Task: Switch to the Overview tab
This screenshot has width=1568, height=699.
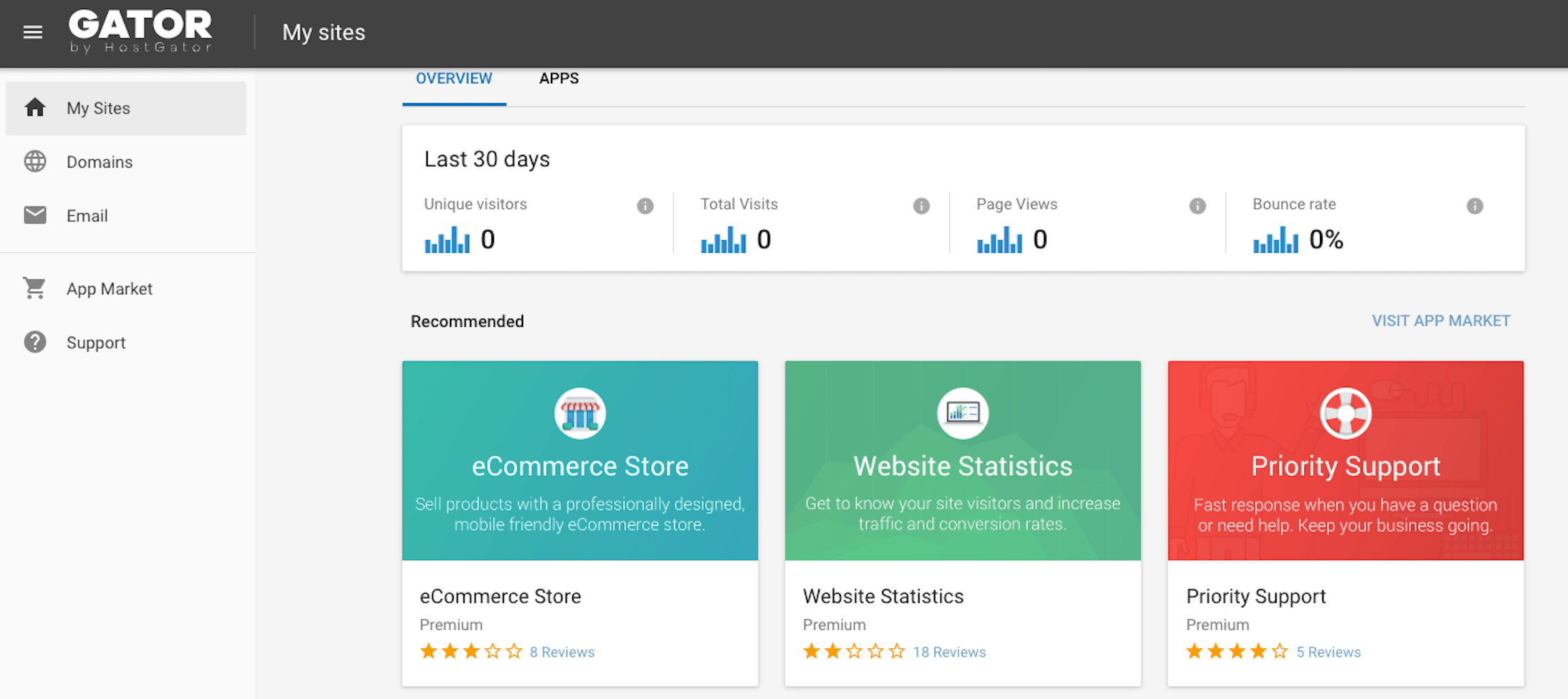Action: pos(453,79)
